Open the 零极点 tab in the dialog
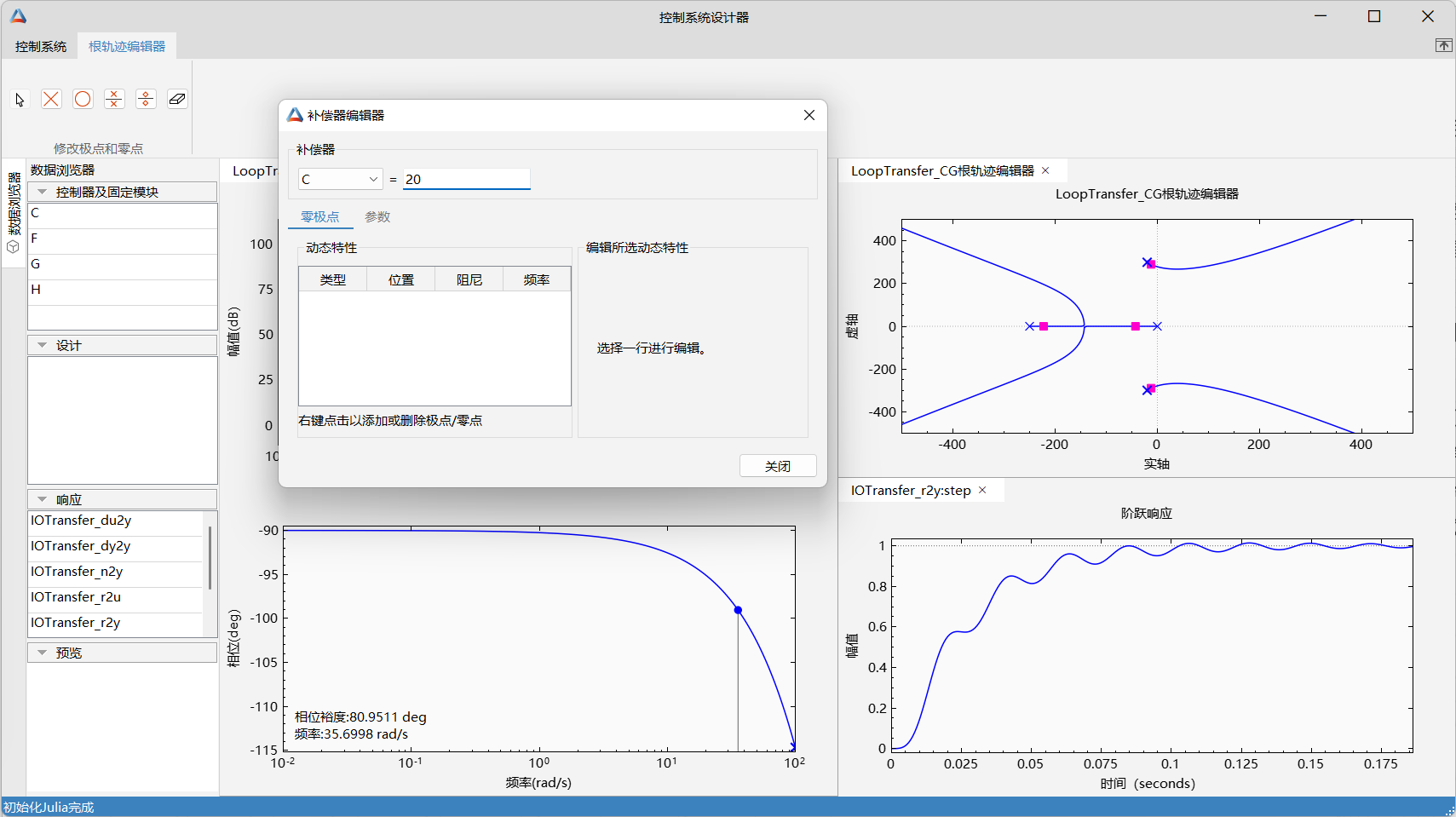Image resolution: width=1456 pixels, height=817 pixels. pos(320,217)
